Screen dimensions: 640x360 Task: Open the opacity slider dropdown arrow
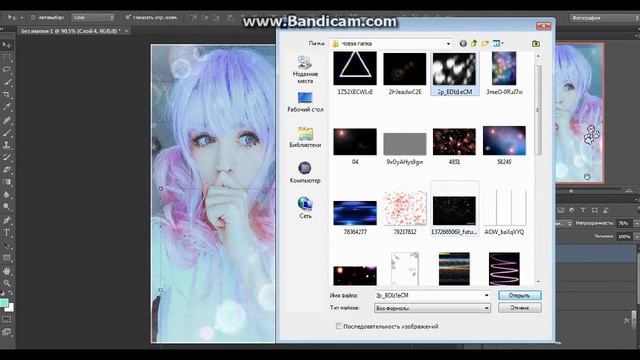click(636, 223)
